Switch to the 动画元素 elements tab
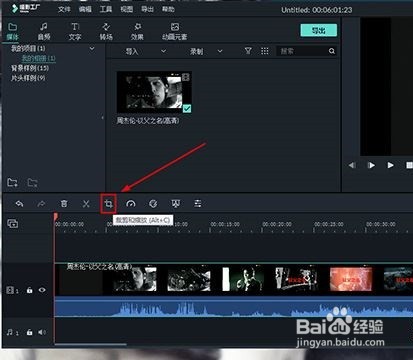Image resolution: width=413 pixels, height=360 pixels. tap(175, 31)
